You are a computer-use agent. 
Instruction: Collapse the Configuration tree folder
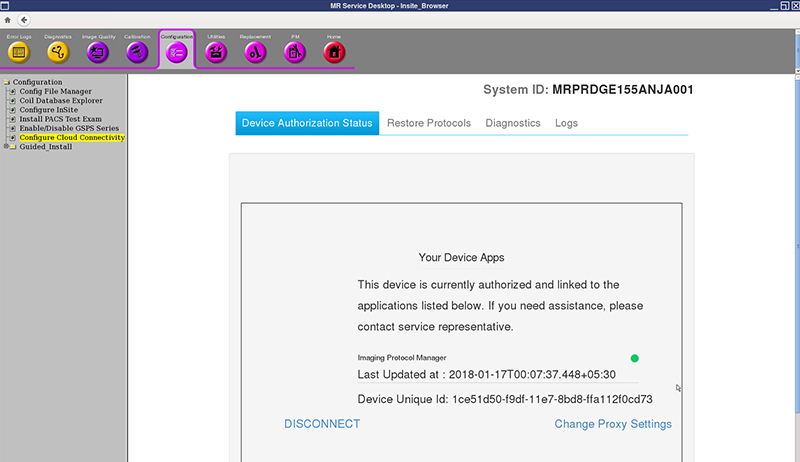[6, 82]
